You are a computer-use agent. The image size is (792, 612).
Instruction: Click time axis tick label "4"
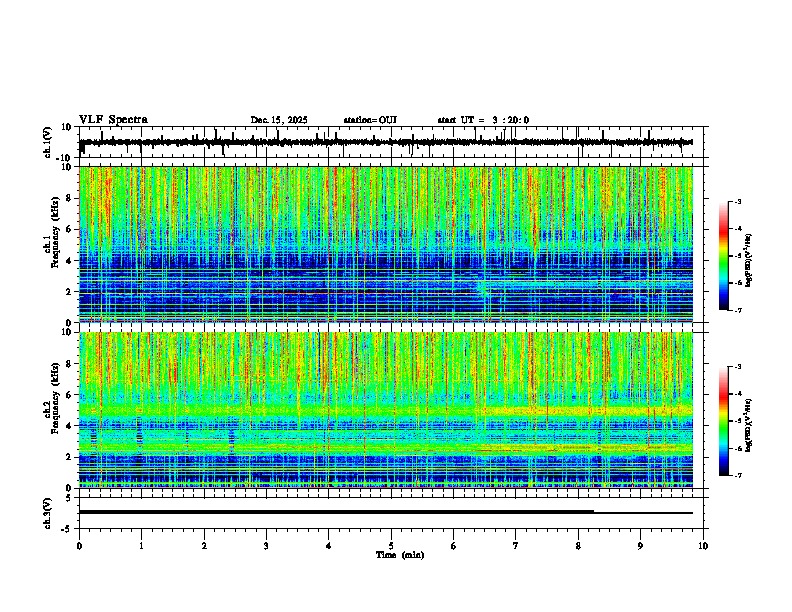coord(329,546)
